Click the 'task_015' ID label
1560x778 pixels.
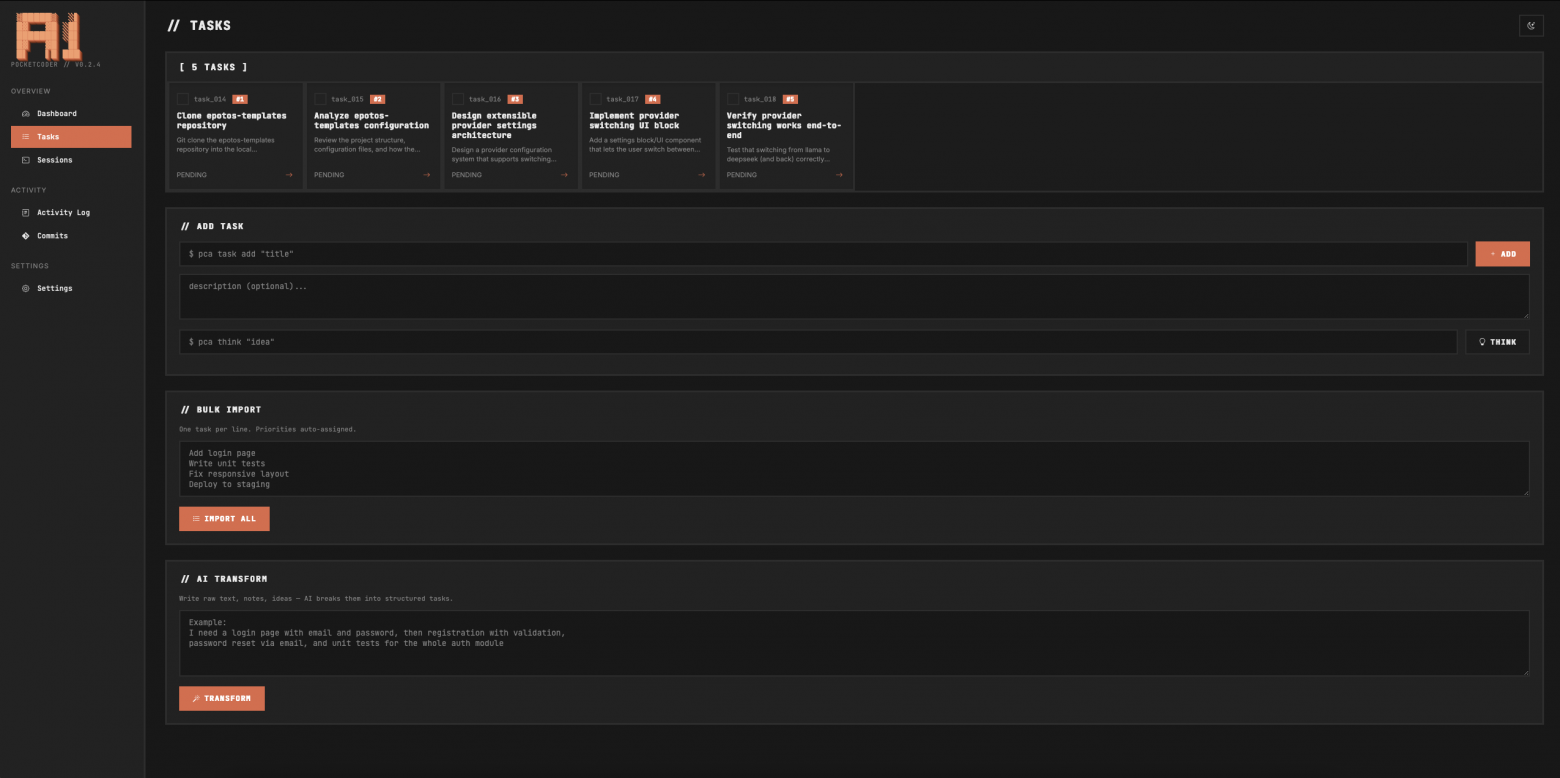coord(348,100)
